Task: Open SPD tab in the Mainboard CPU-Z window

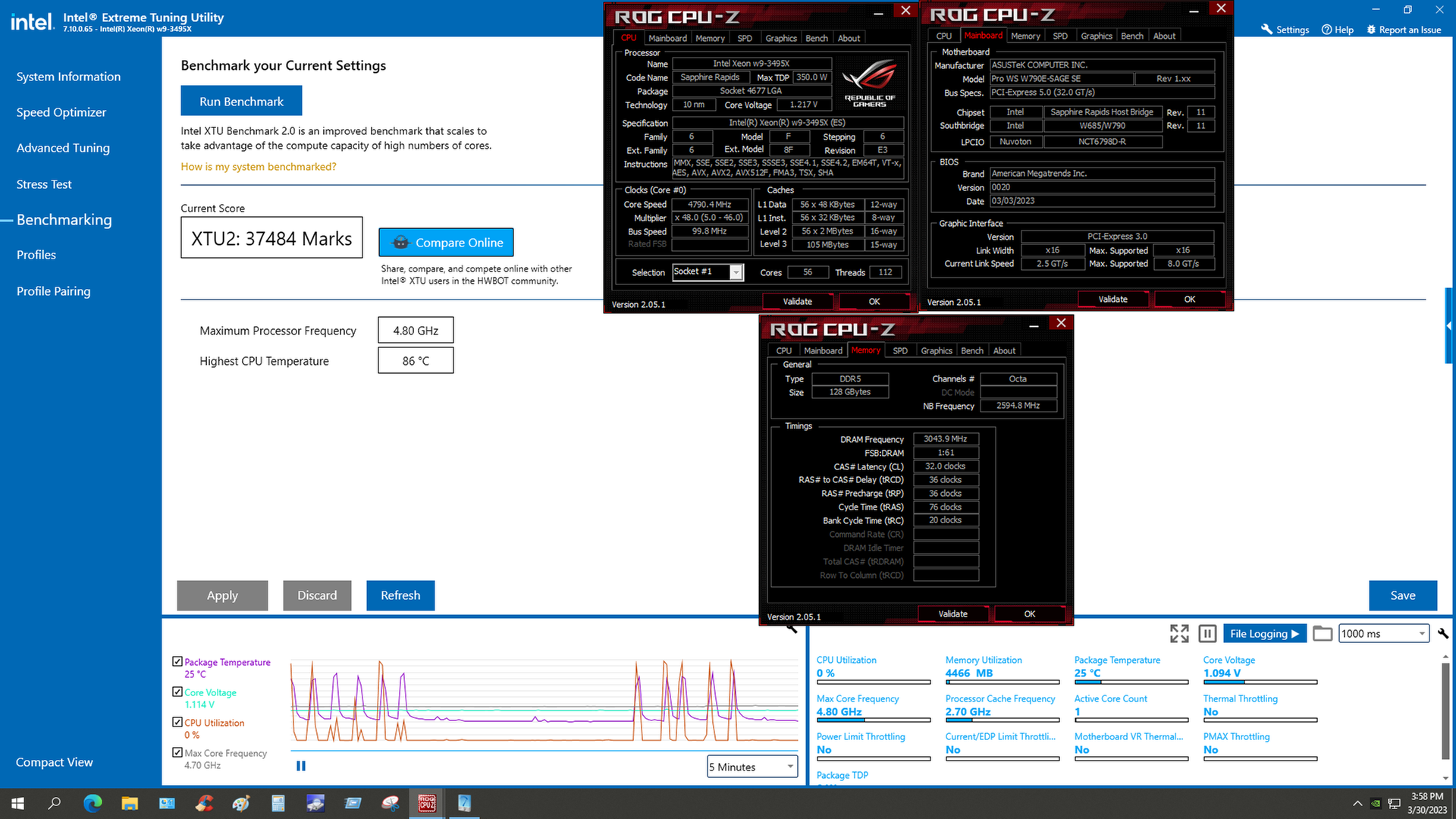Action: [1060, 36]
